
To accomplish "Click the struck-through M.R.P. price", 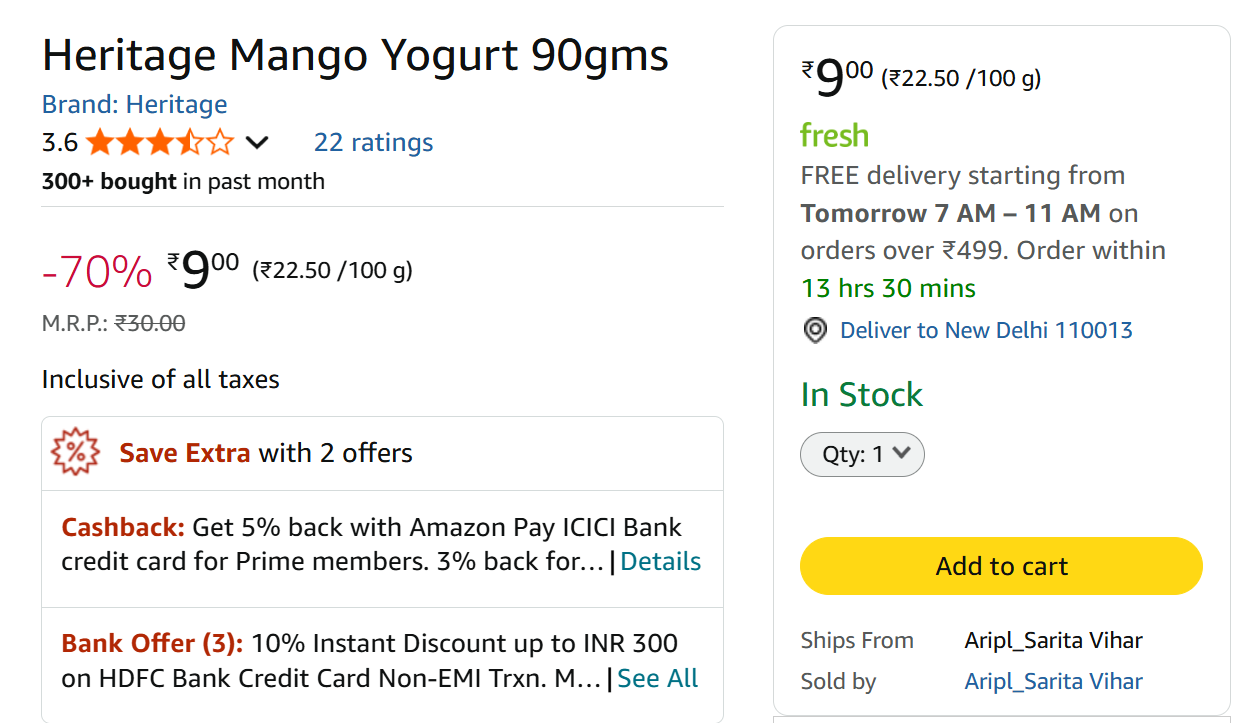I will click(150, 323).
